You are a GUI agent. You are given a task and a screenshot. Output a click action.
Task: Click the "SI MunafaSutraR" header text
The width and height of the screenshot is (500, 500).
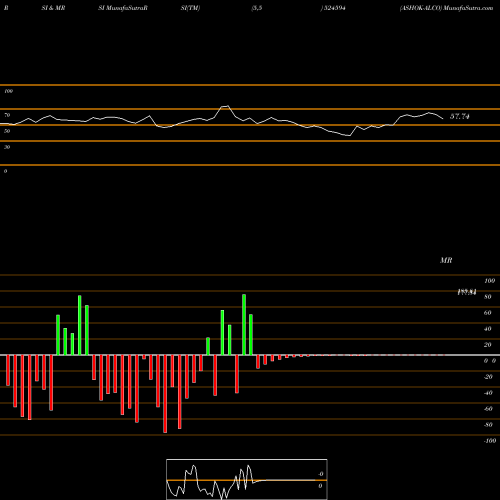pyautogui.click(x=123, y=8)
